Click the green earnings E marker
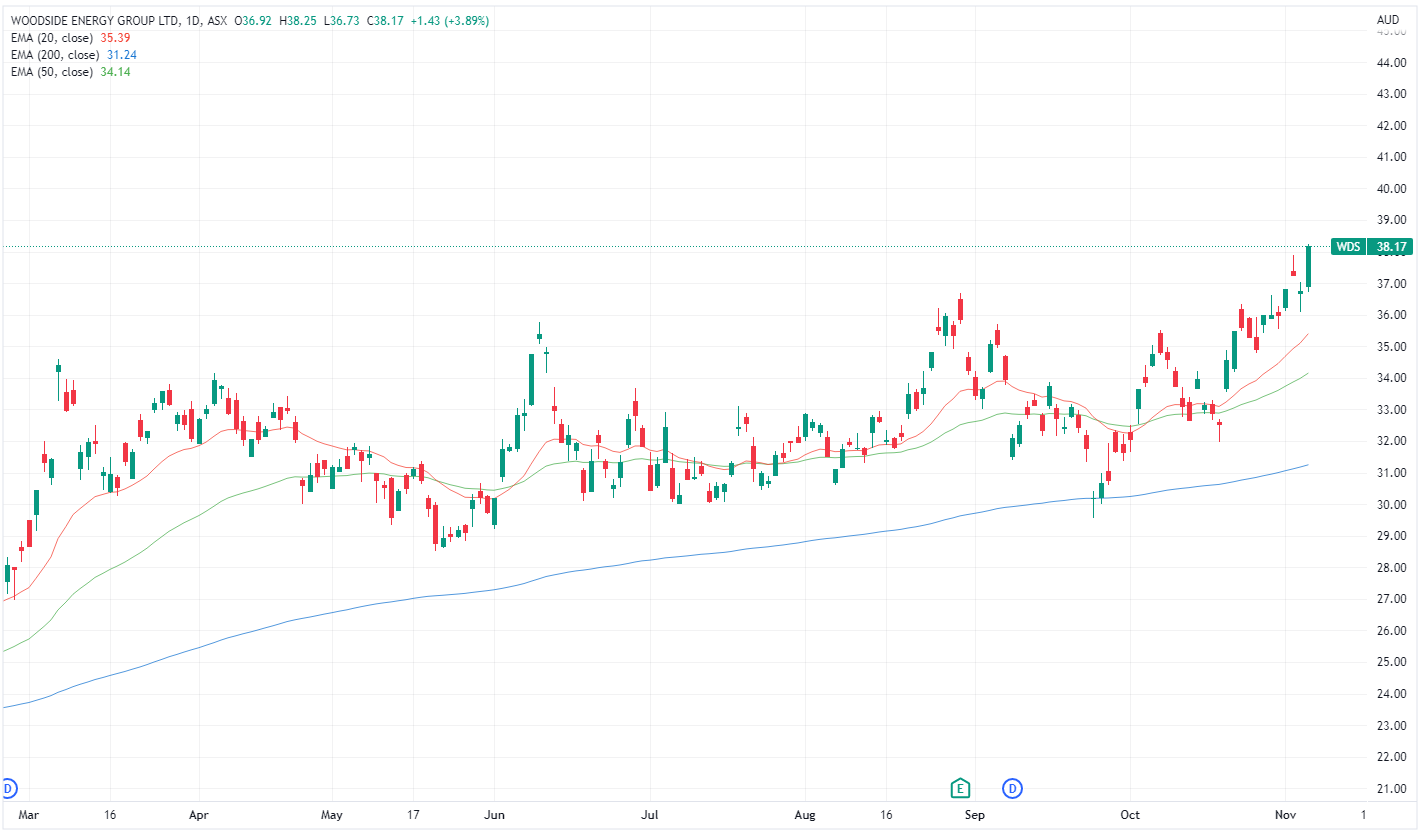 click(960, 787)
